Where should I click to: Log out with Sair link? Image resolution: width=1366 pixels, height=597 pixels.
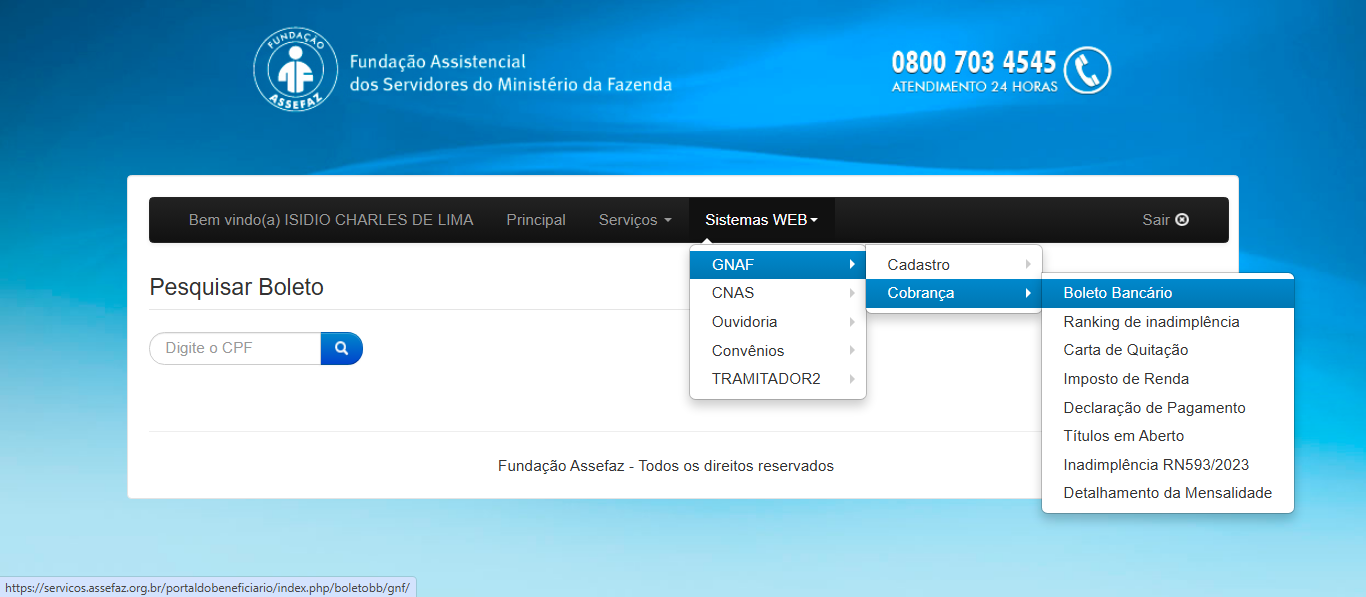(1166, 220)
